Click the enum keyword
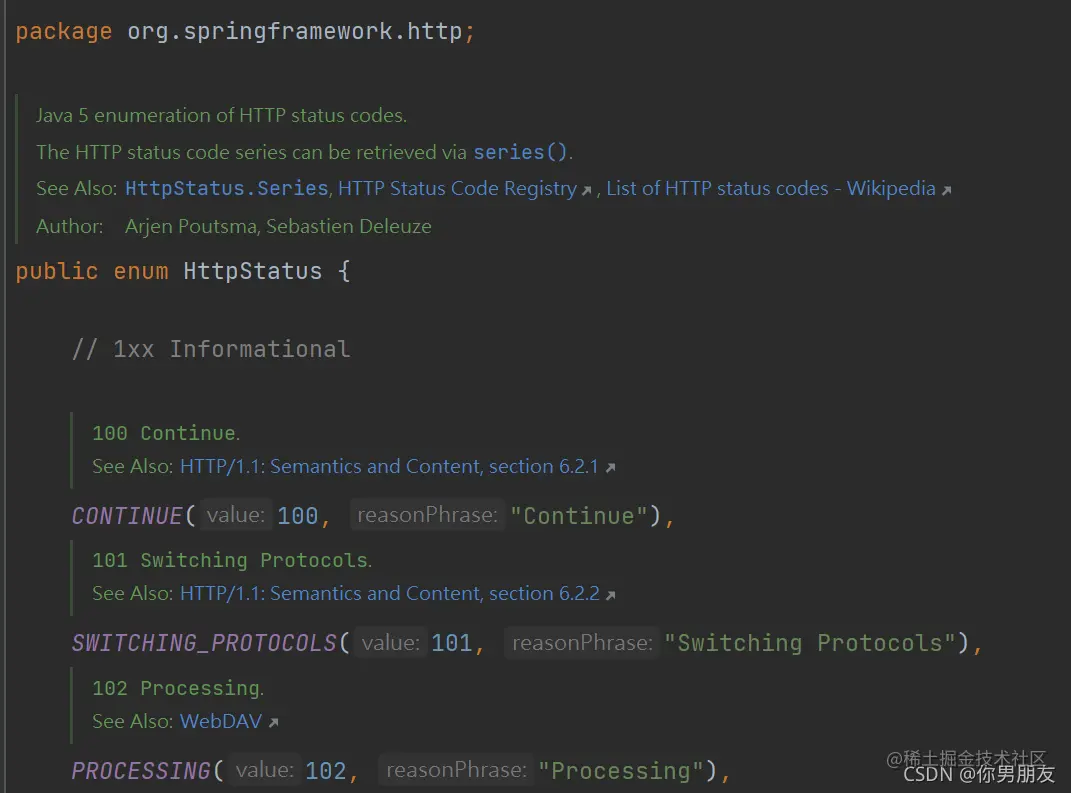Viewport: 1071px width, 793px height. [x=141, y=271]
